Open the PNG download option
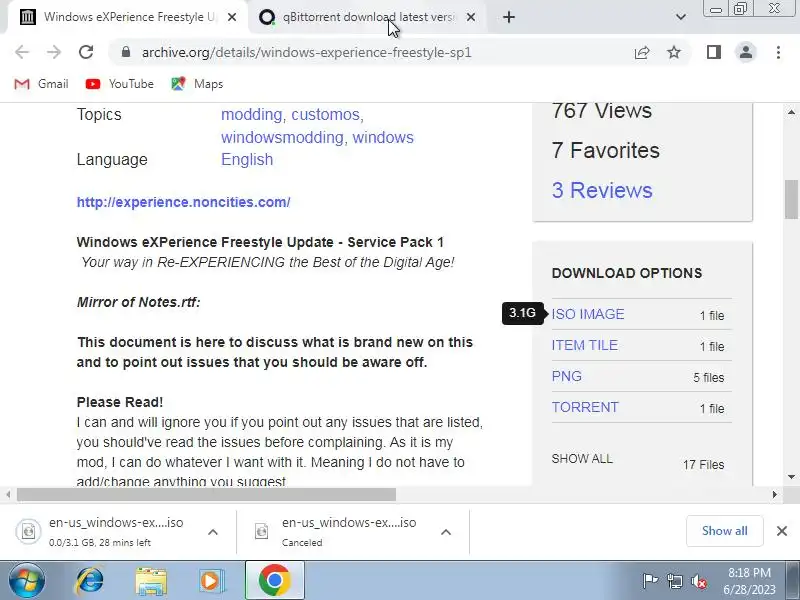The image size is (800, 600). tap(566, 377)
